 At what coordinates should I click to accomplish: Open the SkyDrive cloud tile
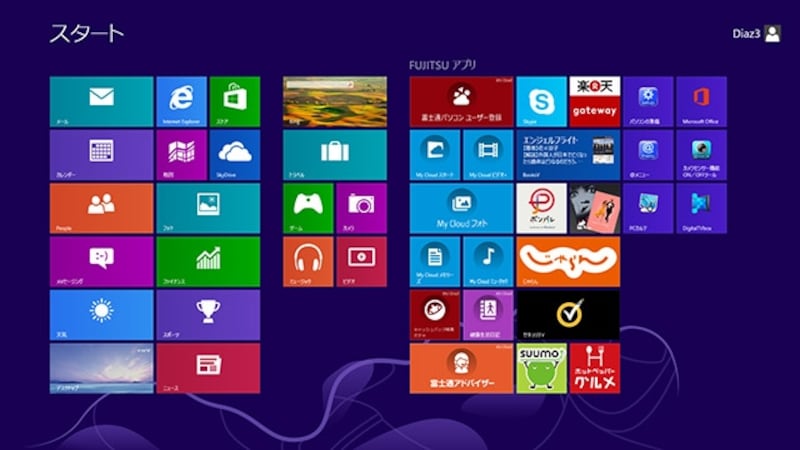tap(234, 154)
